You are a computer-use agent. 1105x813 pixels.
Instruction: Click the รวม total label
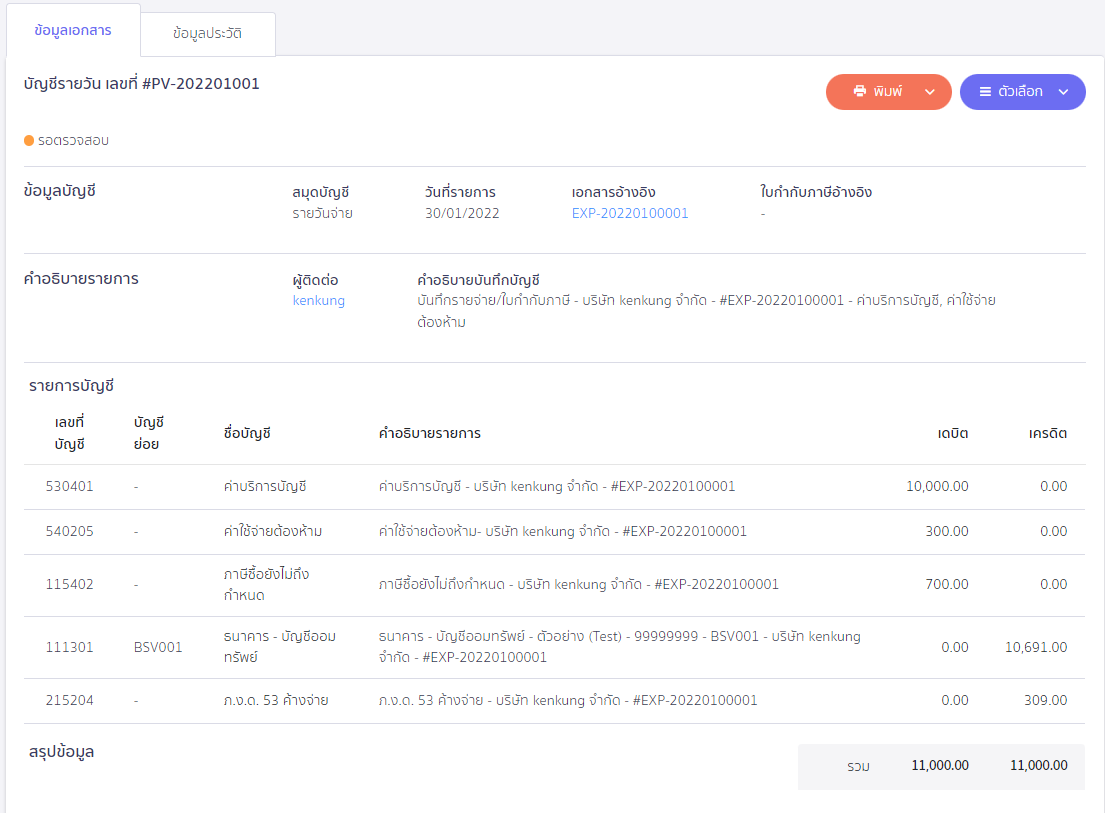(x=858, y=766)
